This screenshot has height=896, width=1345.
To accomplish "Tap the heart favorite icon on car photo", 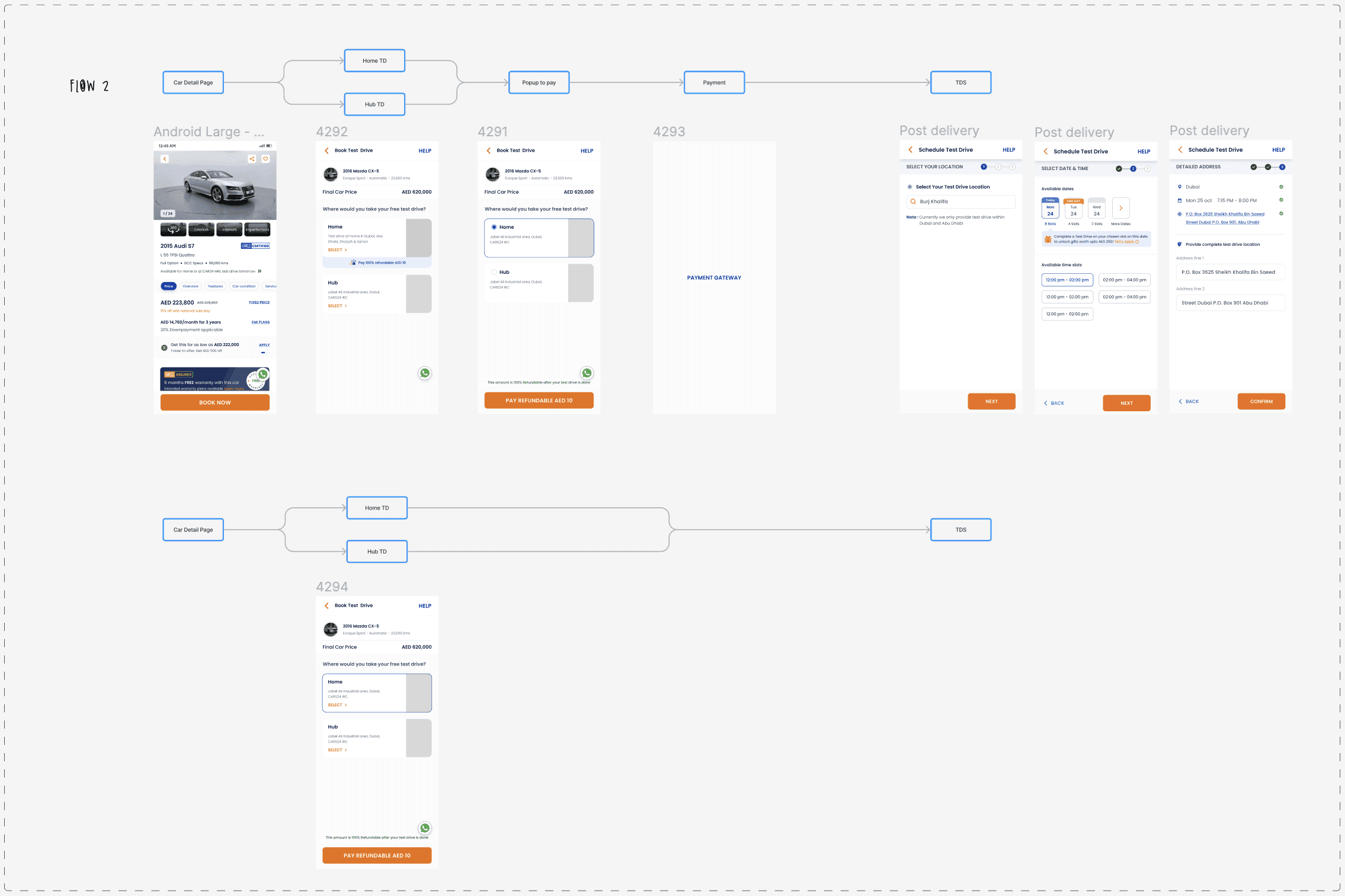I will (x=265, y=159).
